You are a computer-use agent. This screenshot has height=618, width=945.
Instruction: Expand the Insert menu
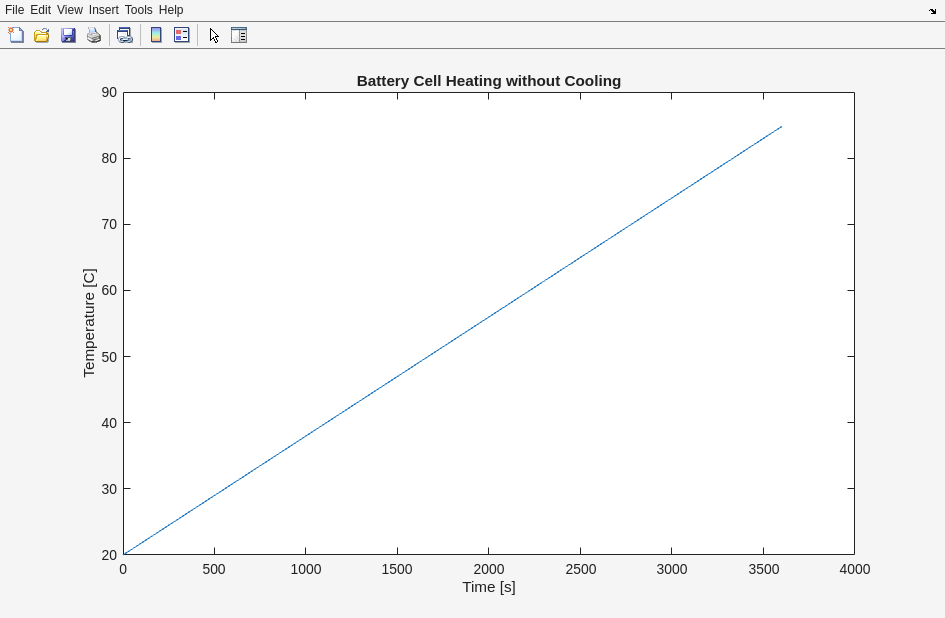(103, 10)
